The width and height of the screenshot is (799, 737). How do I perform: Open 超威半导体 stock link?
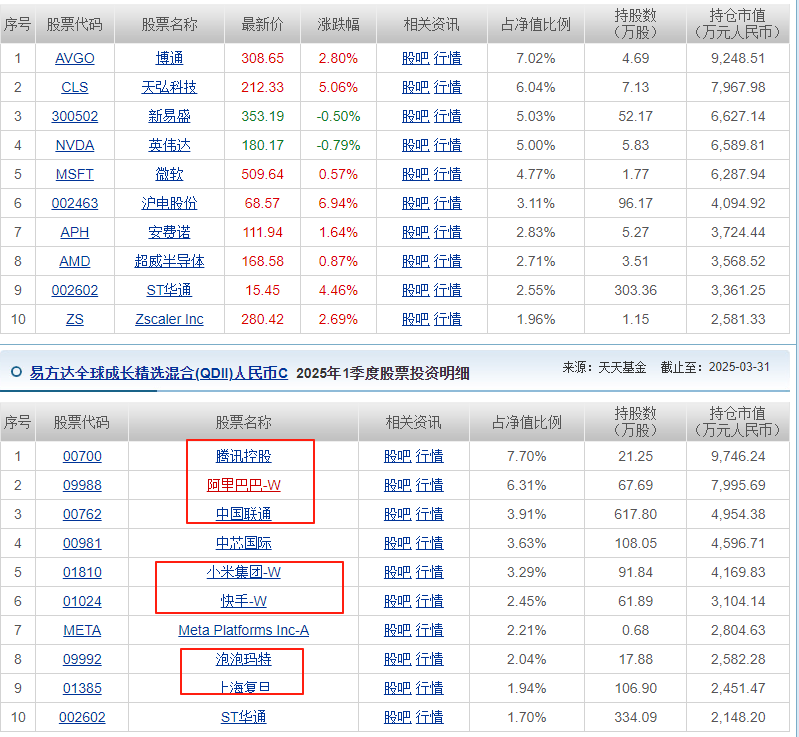pyautogui.click(x=169, y=261)
